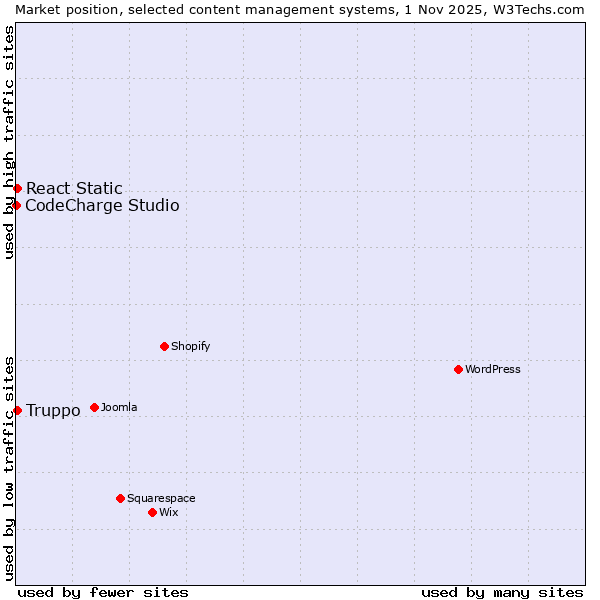Click the Joomla text label

pos(119,407)
